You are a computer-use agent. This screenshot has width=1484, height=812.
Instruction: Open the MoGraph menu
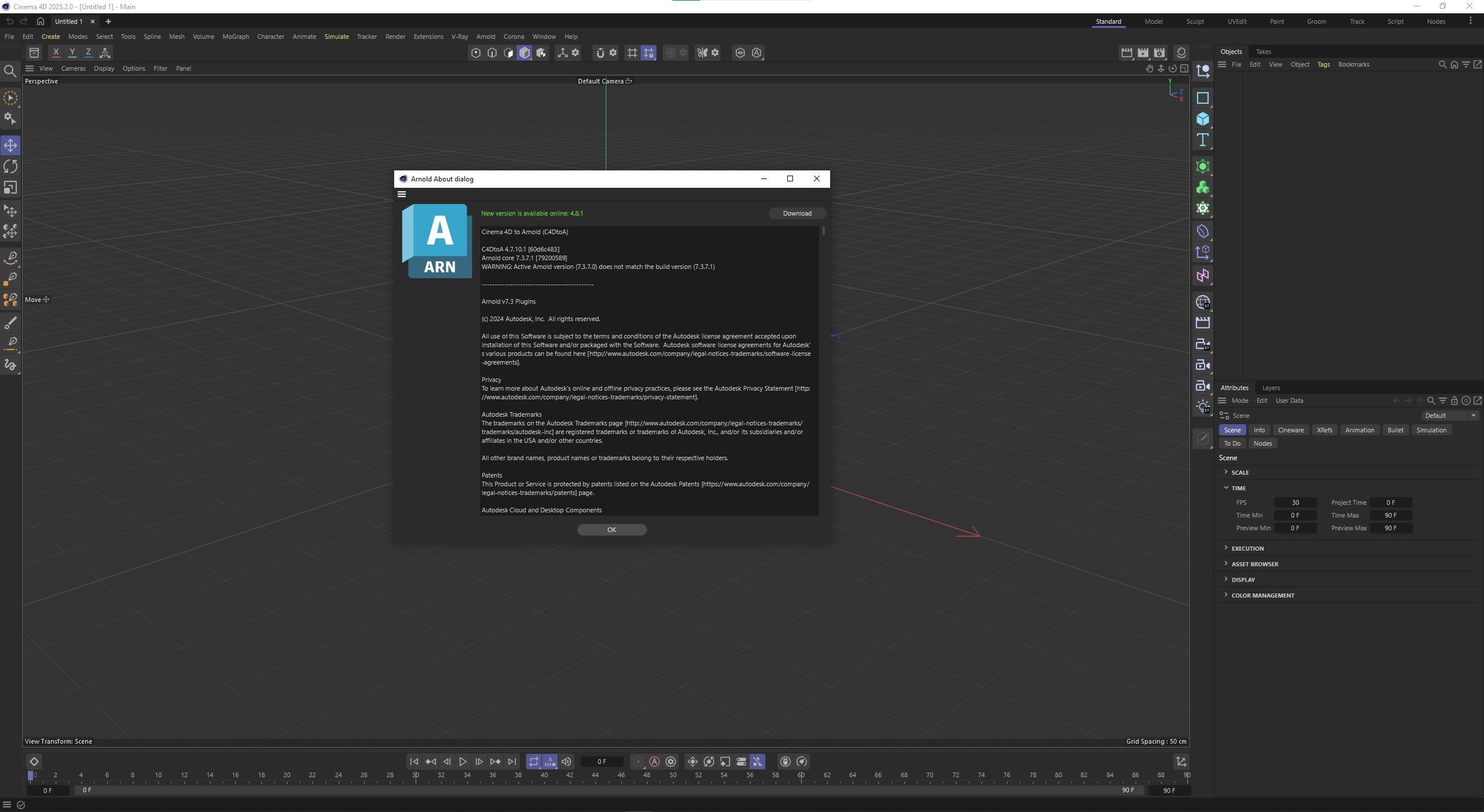[235, 37]
